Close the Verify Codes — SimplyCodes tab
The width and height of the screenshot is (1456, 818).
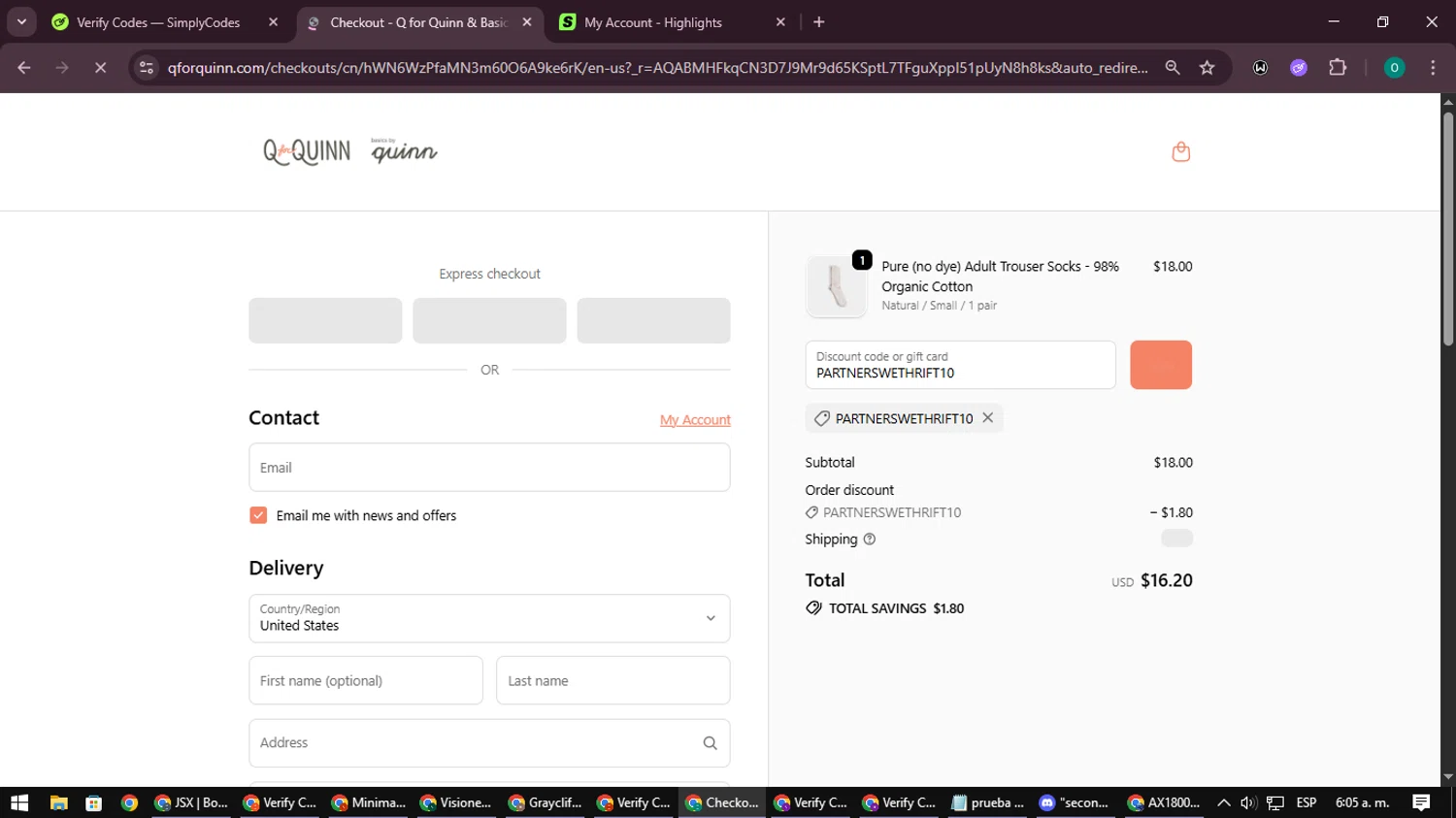pyautogui.click(x=273, y=21)
